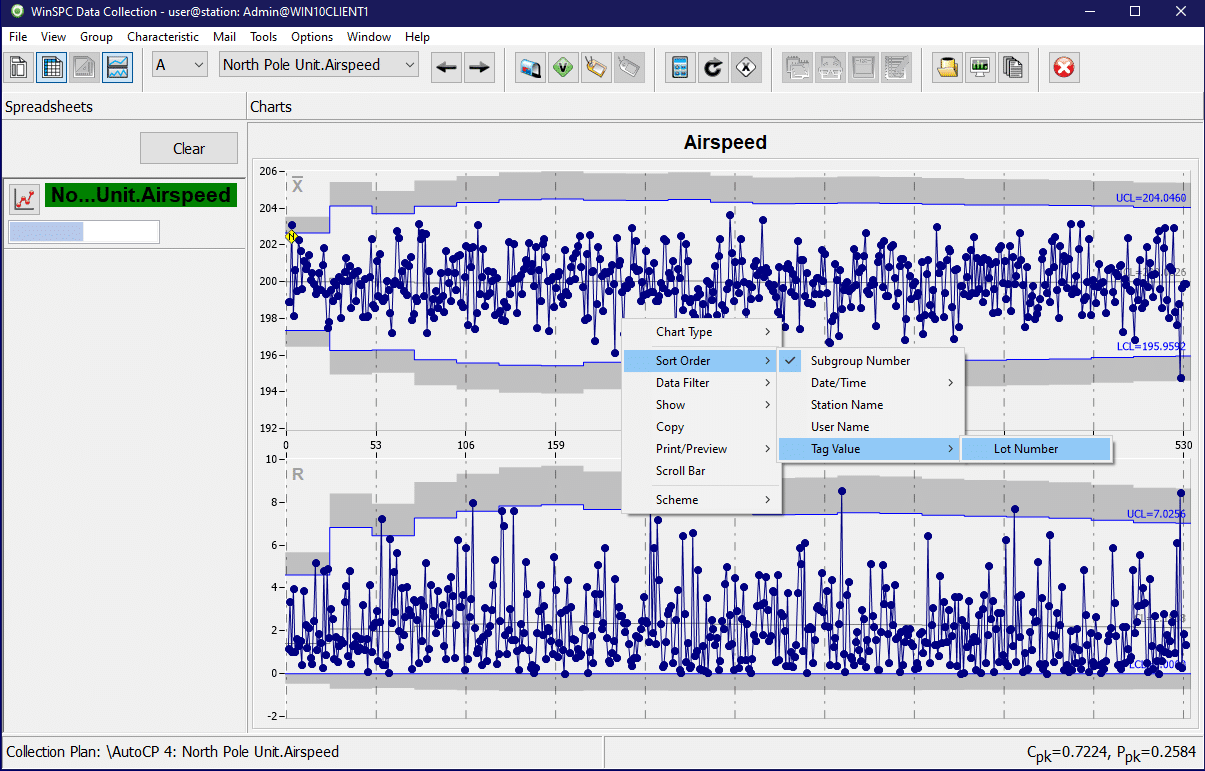Click the red circle X toolbar icon
The width and height of the screenshot is (1205, 771).
pos(1064,67)
